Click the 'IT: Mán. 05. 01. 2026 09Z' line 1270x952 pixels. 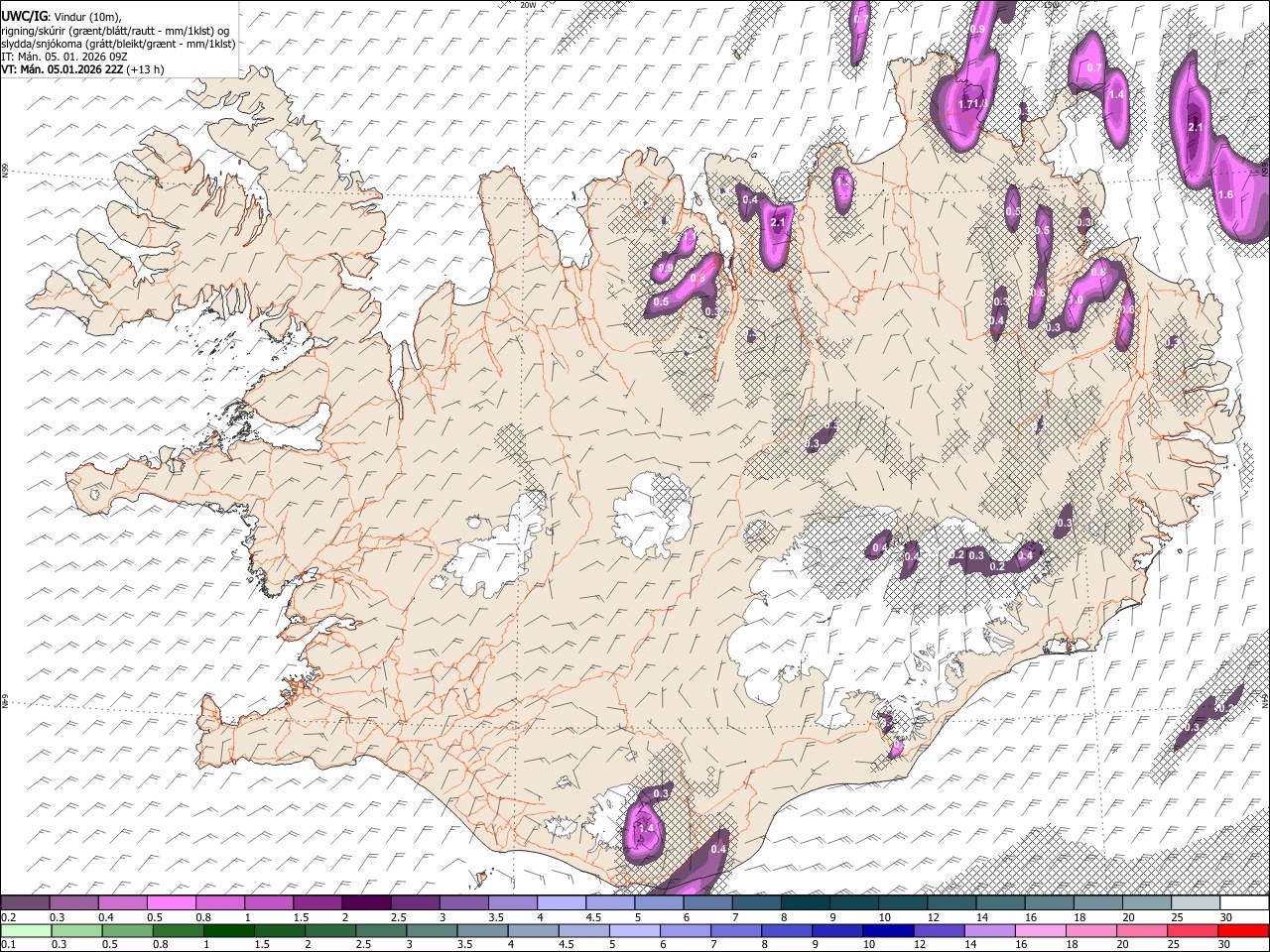tap(64, 57)
